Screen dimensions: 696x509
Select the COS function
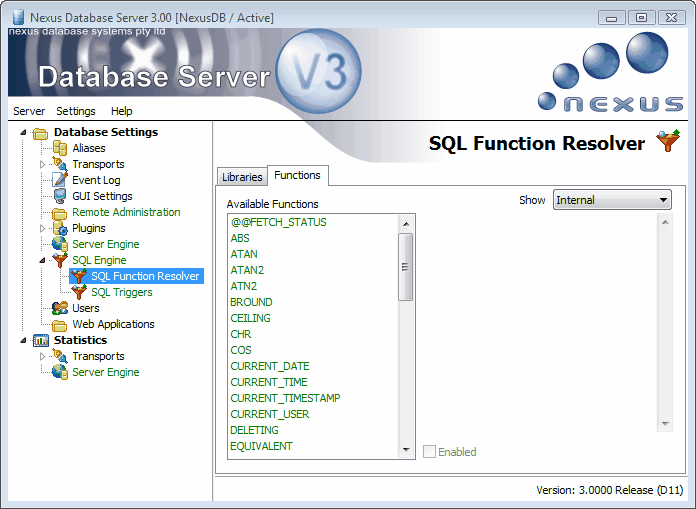click(241, 350)
